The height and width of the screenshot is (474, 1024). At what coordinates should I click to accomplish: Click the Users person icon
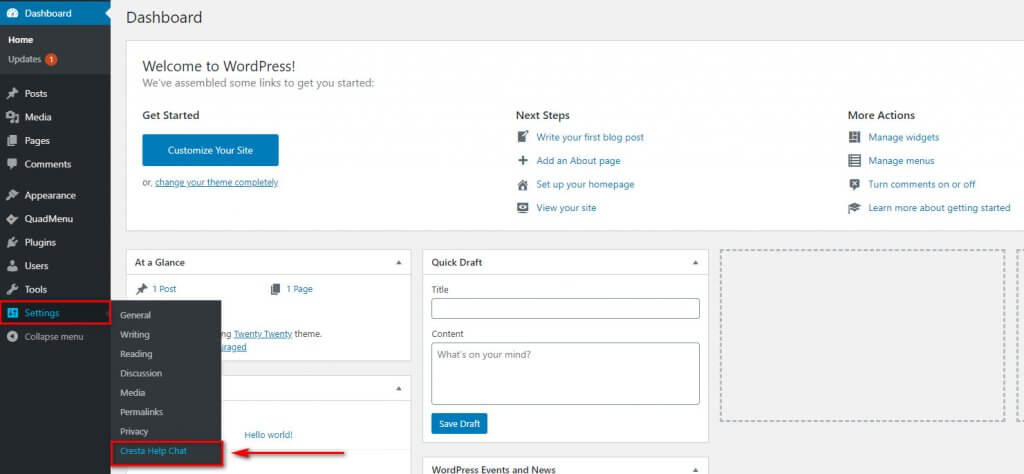[x=12, y=266]
